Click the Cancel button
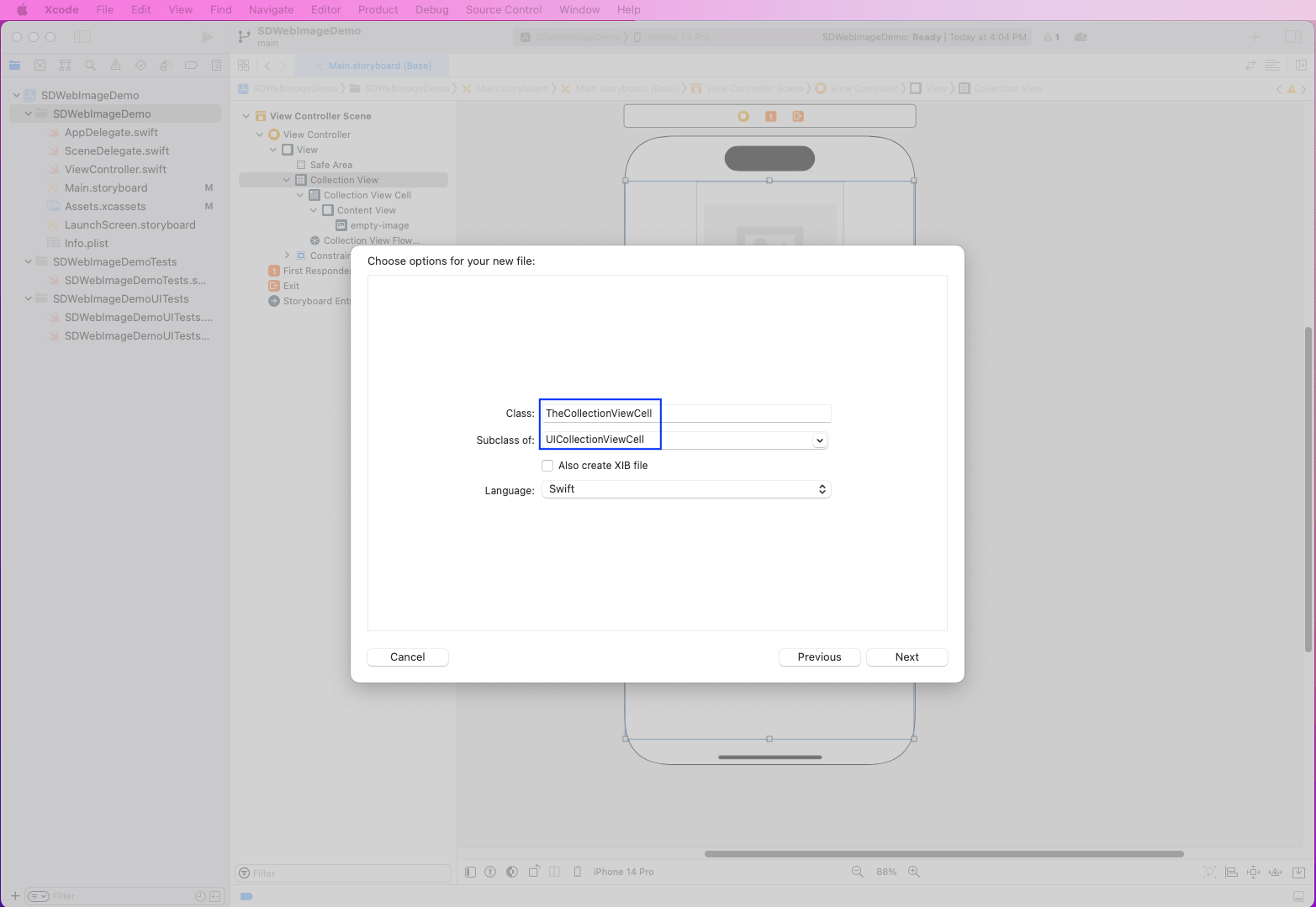The height and width of the screenshot is (907, 1316). coord(408,657)
